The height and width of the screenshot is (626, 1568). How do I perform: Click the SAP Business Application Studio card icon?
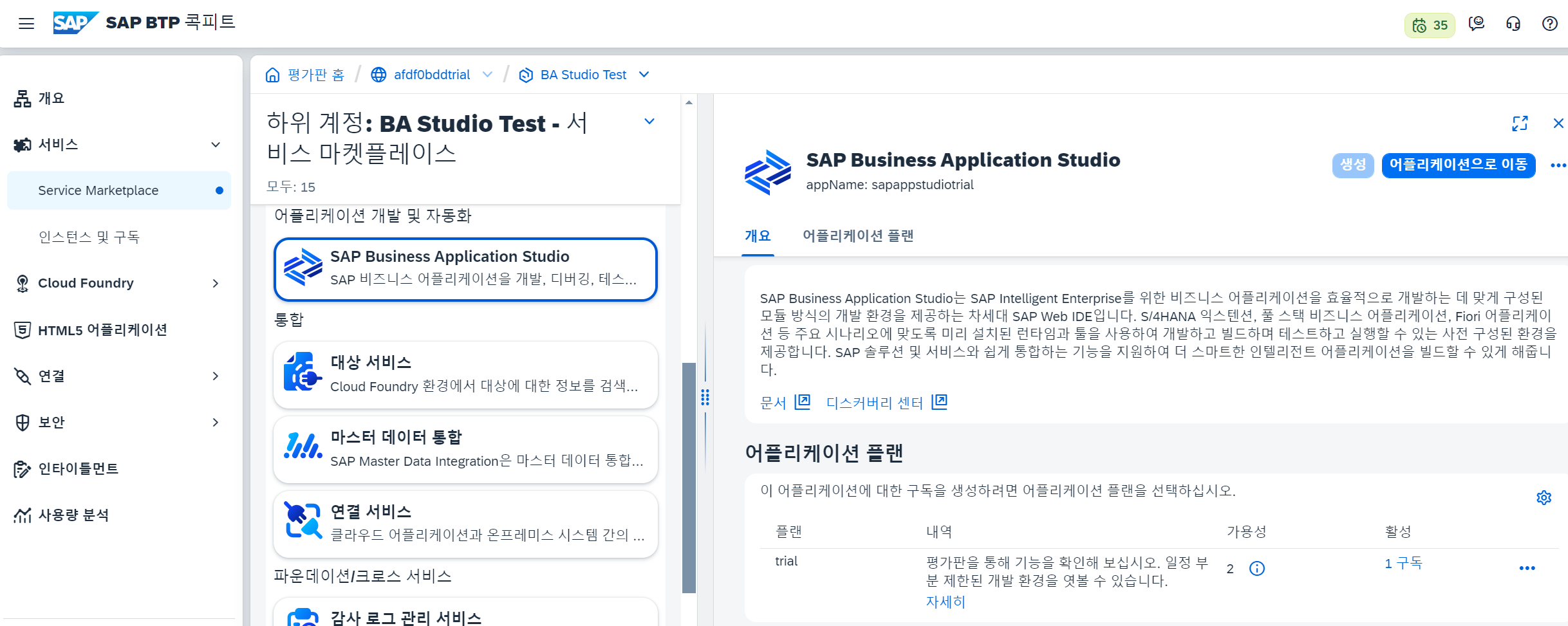[303, 267]
